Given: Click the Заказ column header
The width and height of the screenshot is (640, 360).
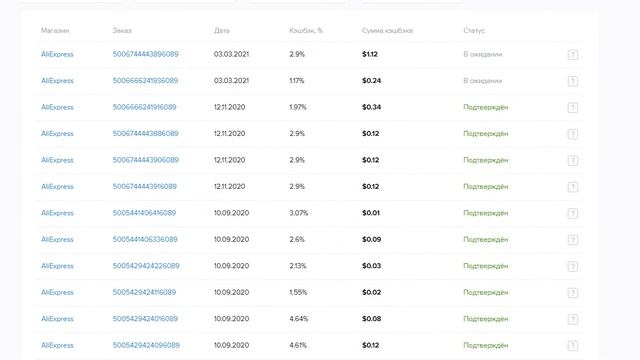Looking at the screenshot, I should (122, 31).
